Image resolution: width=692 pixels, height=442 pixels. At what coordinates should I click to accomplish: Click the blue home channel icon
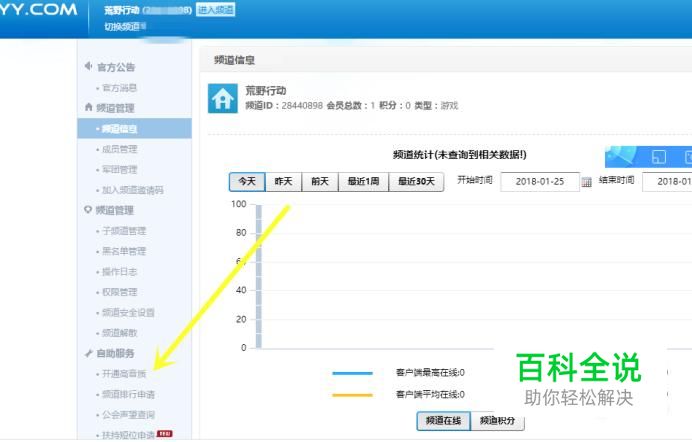tap(223, 98)
